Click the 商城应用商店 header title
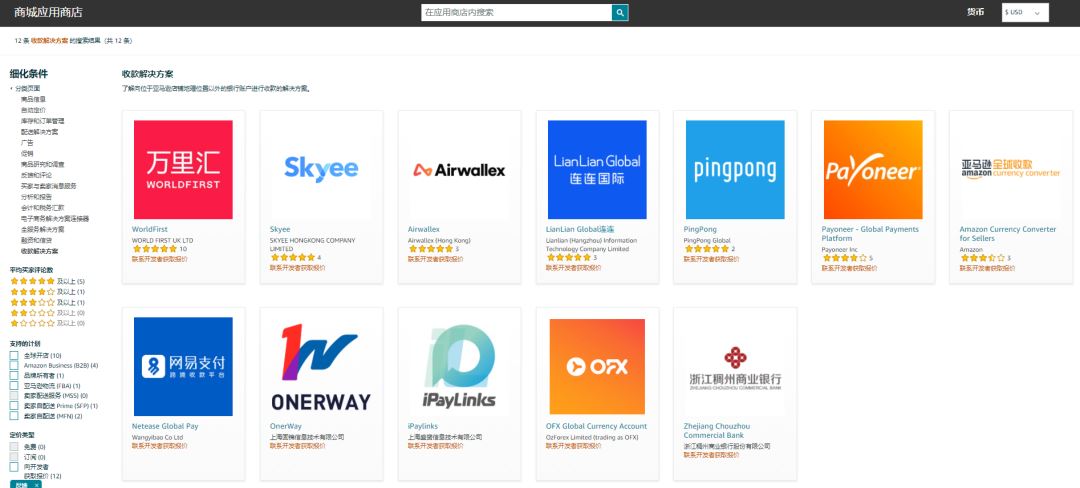The height and width of the screenshot is (488, 1080). pyautogui.click(x=49, y=12)
